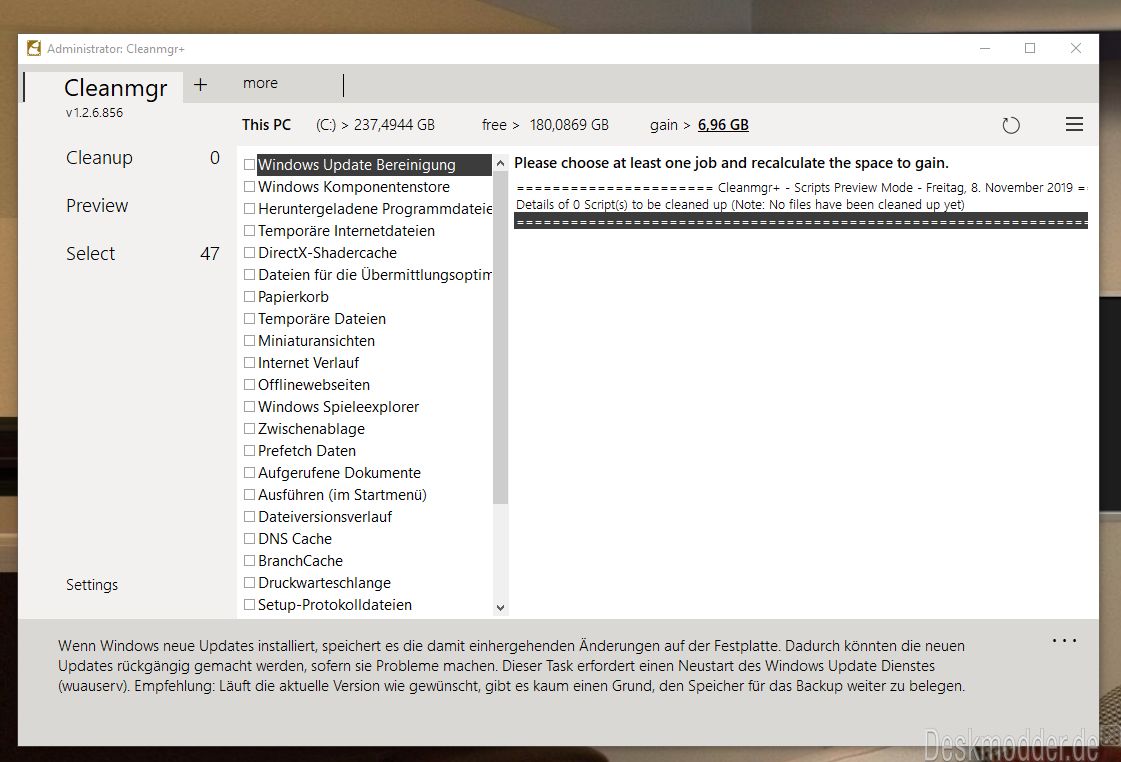Screen dimensions: 1121x762
Task: Switch to the Cleanmgr tab
Action: [116, 87]
